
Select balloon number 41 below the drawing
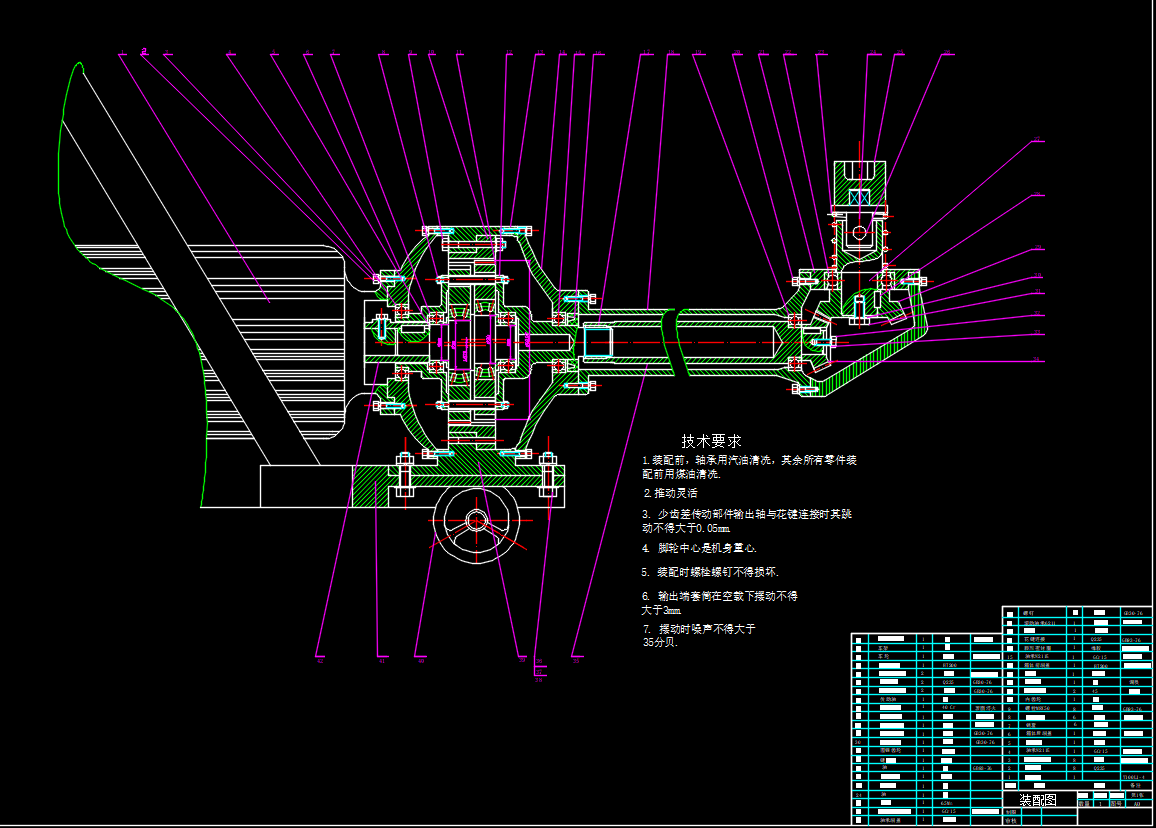tap(381, 660)
